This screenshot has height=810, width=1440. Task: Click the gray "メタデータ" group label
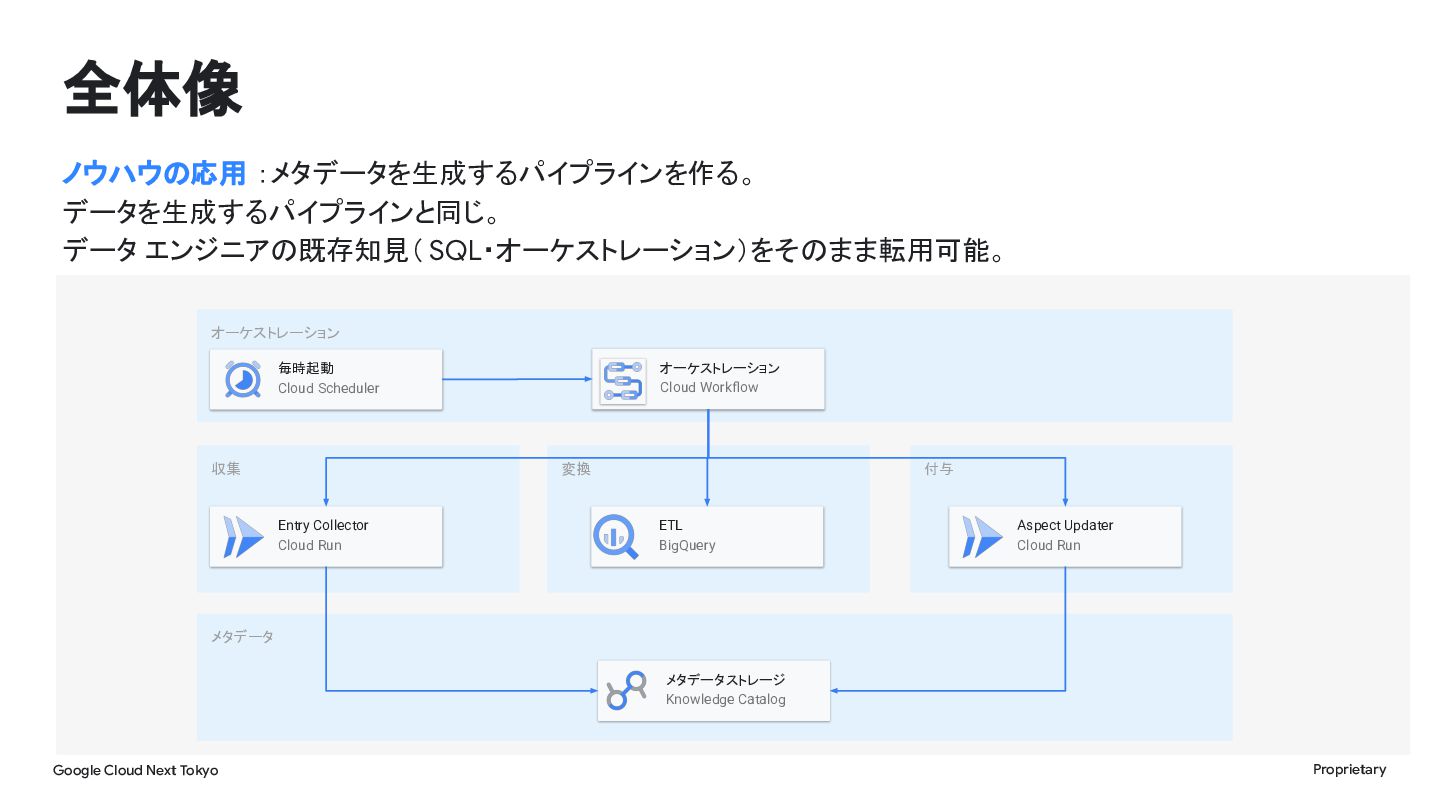point(242,637)
